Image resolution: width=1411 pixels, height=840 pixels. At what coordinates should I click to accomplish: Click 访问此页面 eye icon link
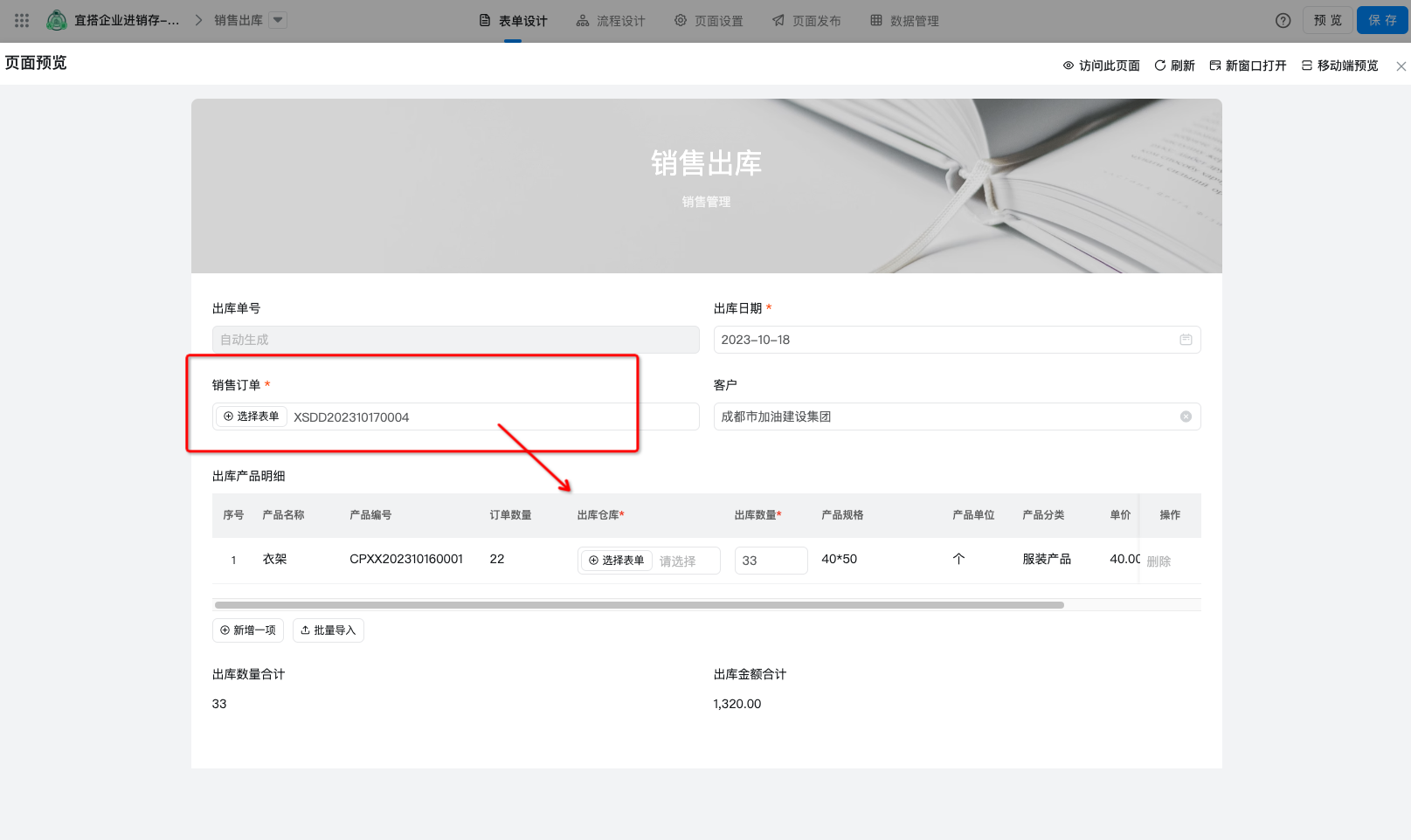pos(1101,65)
